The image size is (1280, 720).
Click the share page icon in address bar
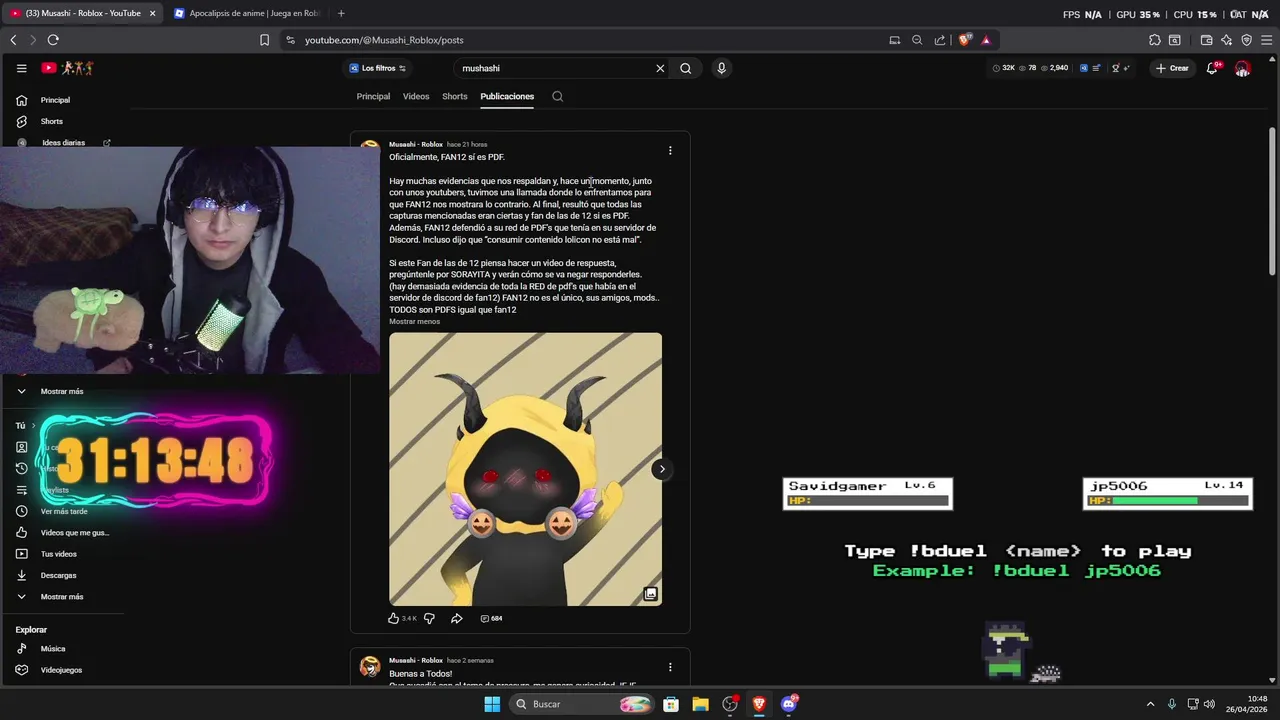[940, 40]
